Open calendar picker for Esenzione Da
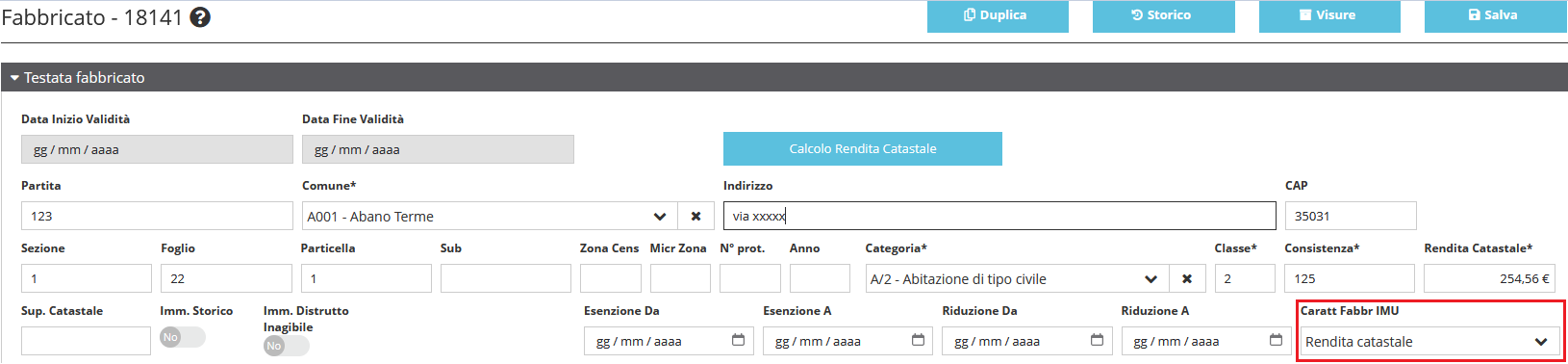The height and width of the screenshot is (364, 1568). coord(738,340)
